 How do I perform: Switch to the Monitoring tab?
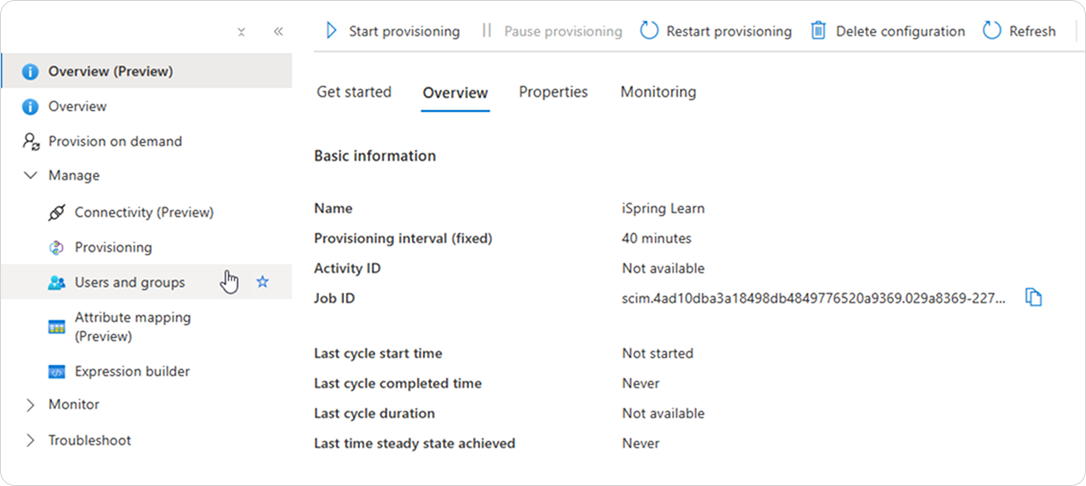click(x=658, y=92)
